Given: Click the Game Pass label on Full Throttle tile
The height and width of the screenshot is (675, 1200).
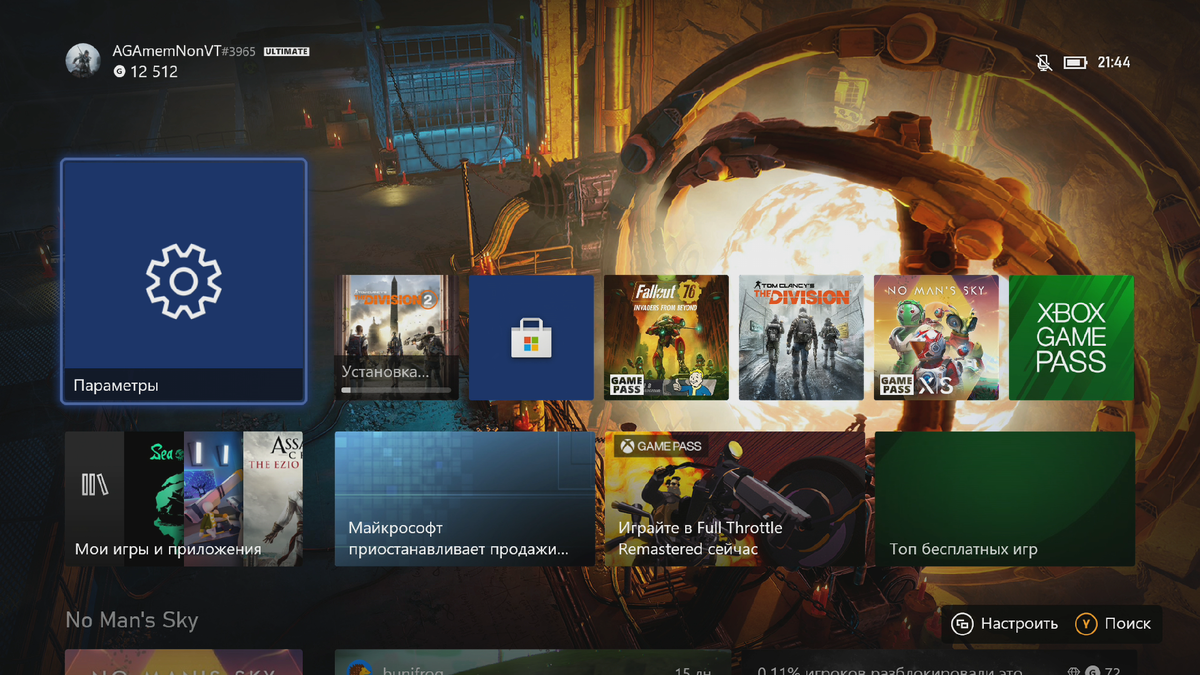Looking at the screenshot, I should [x=660, y=446].
